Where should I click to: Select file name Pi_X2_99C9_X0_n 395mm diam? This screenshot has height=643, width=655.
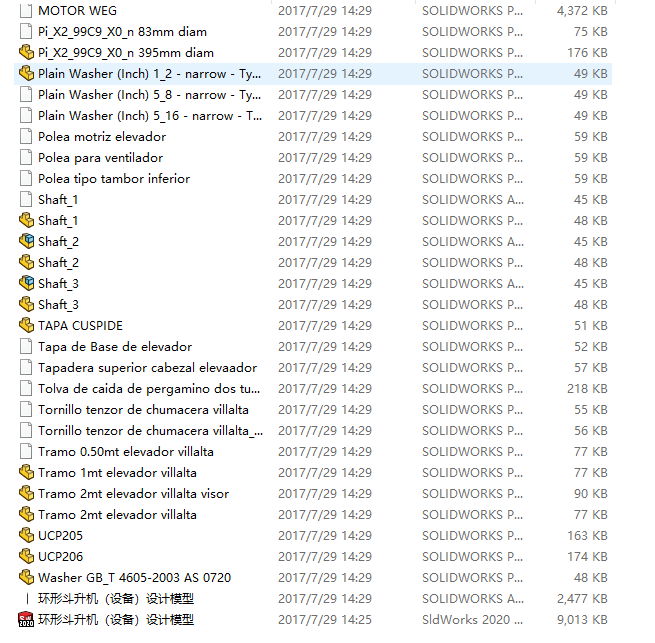(x=126, y=53)
